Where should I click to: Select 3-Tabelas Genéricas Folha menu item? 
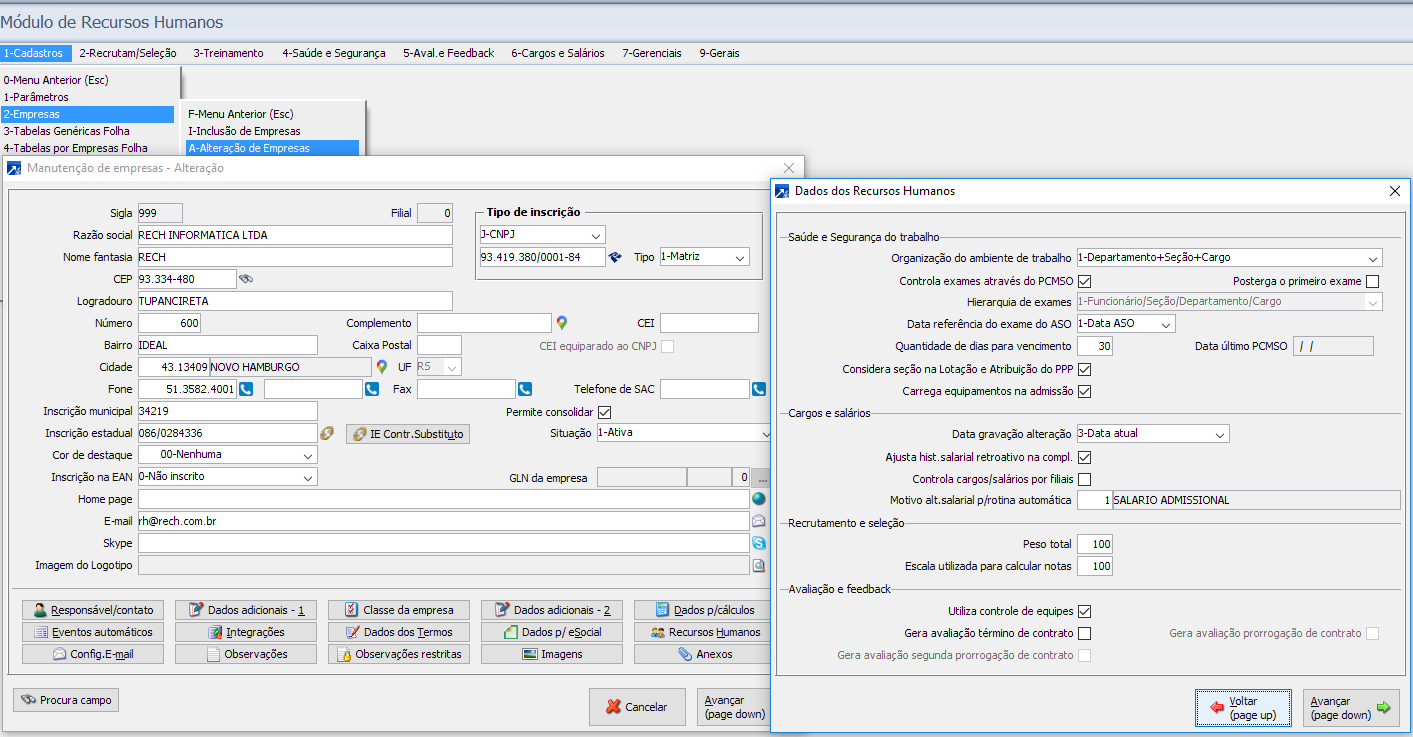[x=66, y=131]
